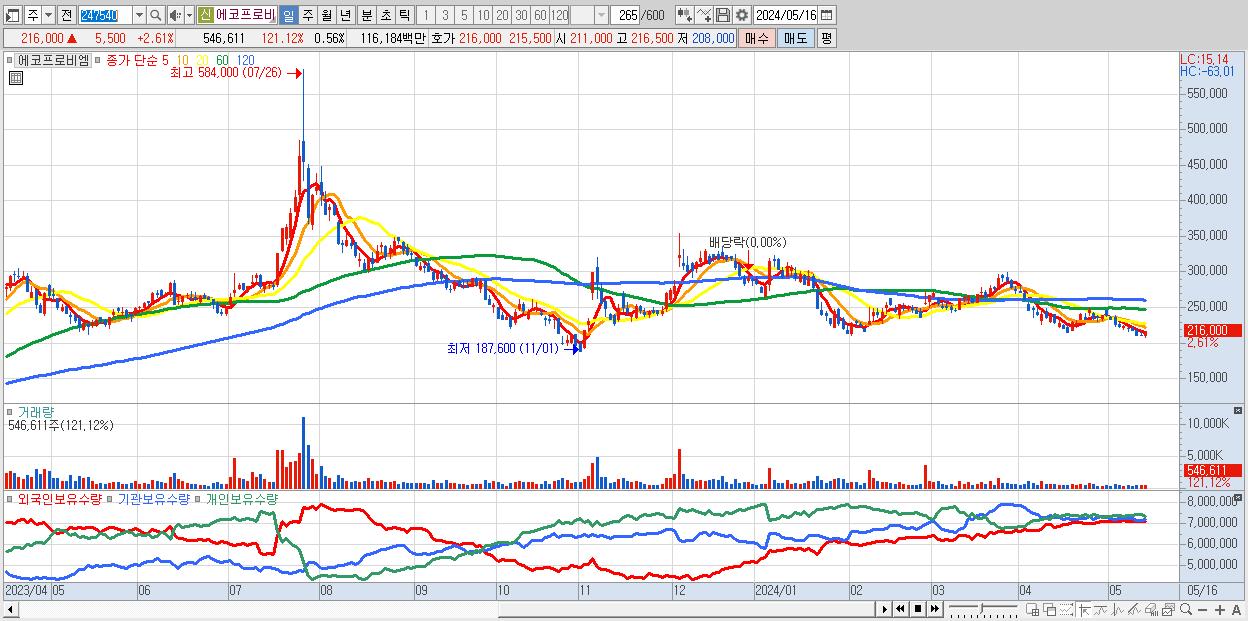Choose the 120 interval button
Screen dimensions: 1248x621
tap(560, 15)
